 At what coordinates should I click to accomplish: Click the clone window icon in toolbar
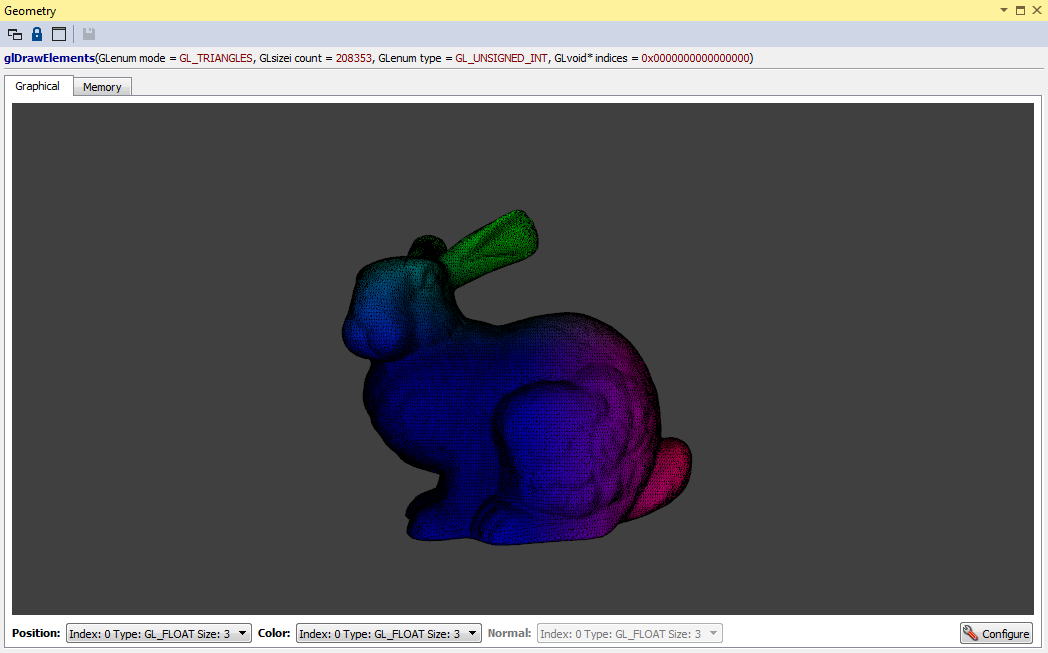tap(15, 34)
